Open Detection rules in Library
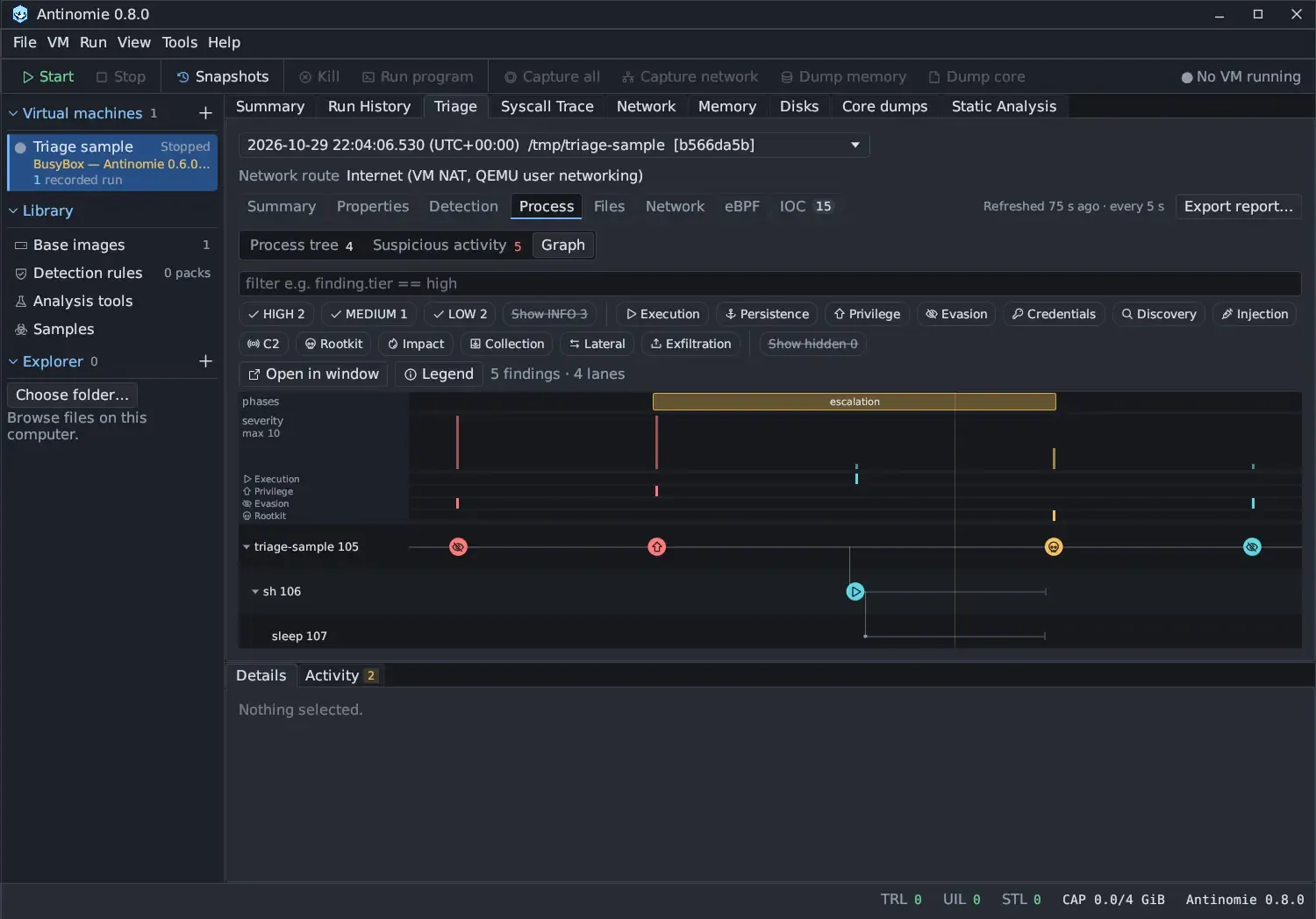Viewport: 1316px width, 919px height. [112, 273]
